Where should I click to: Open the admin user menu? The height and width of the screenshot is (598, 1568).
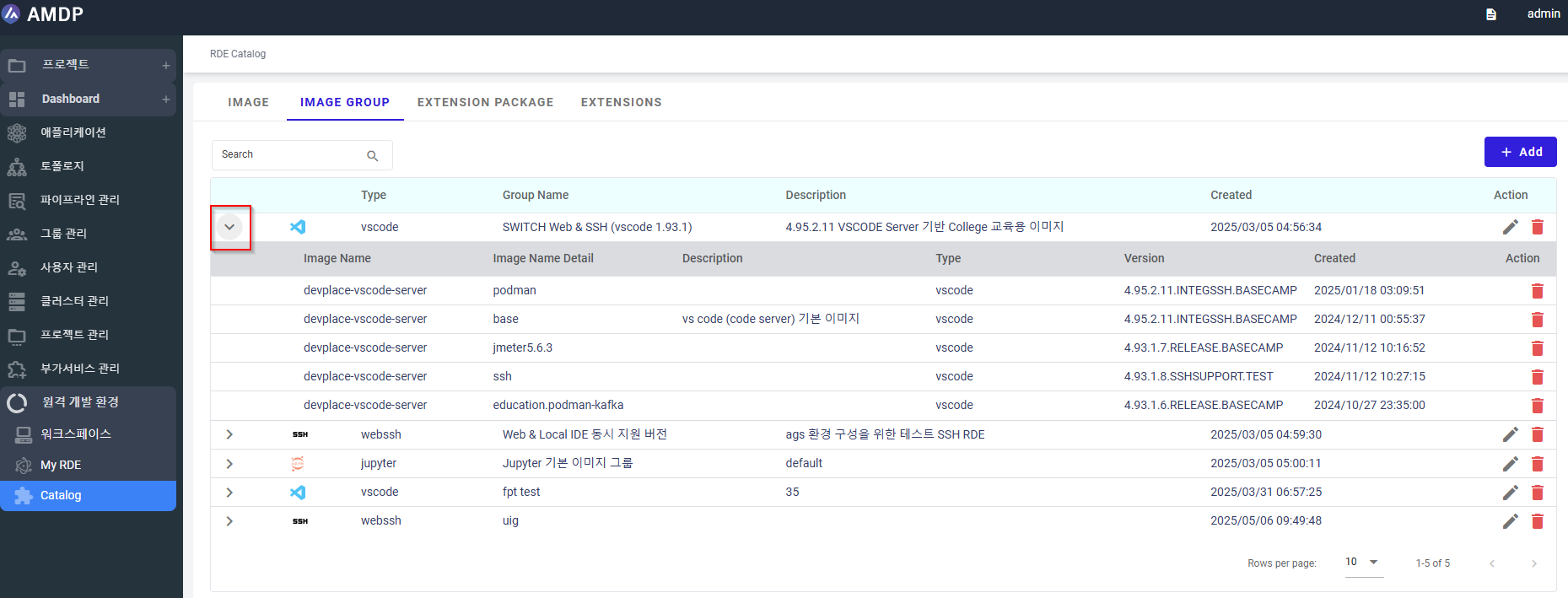click(x=1544, y=13)
